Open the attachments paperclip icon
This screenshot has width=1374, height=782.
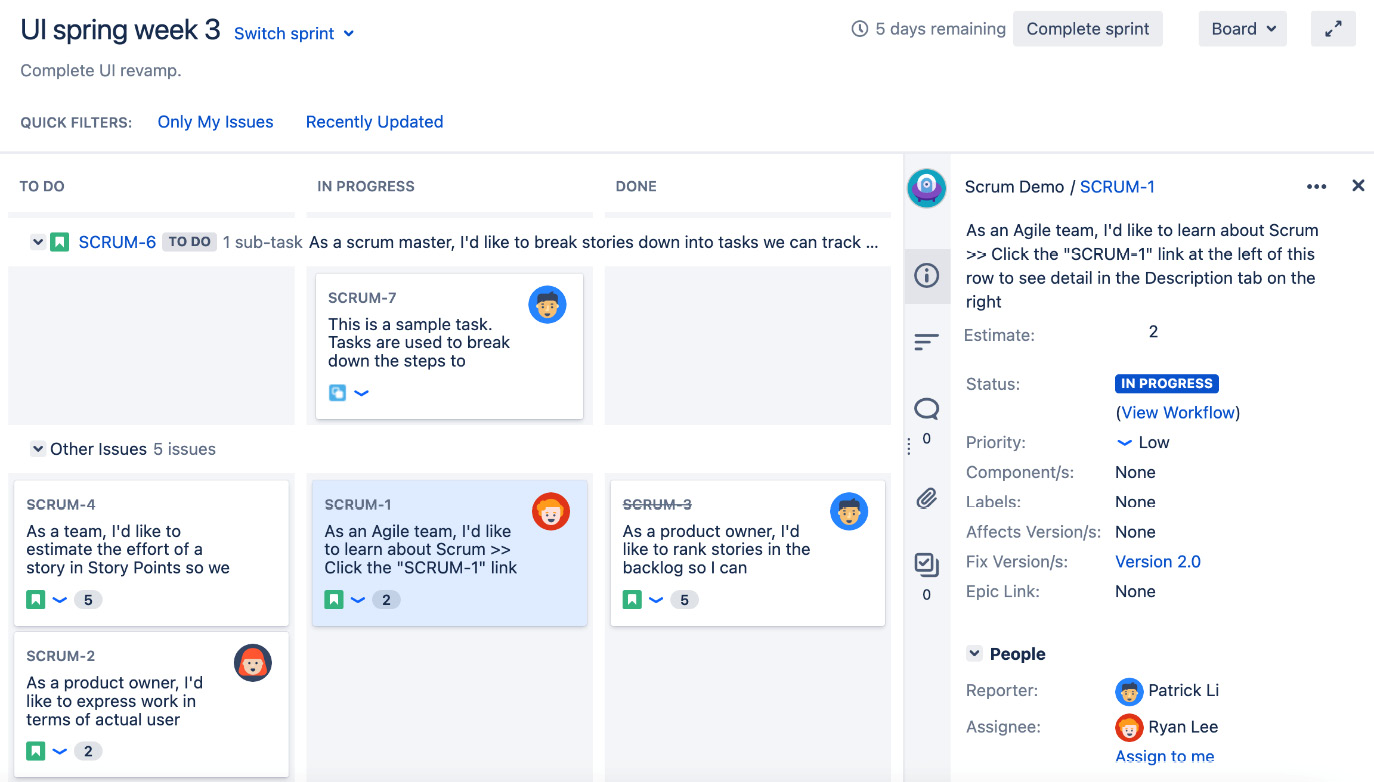tap(926, 498)
